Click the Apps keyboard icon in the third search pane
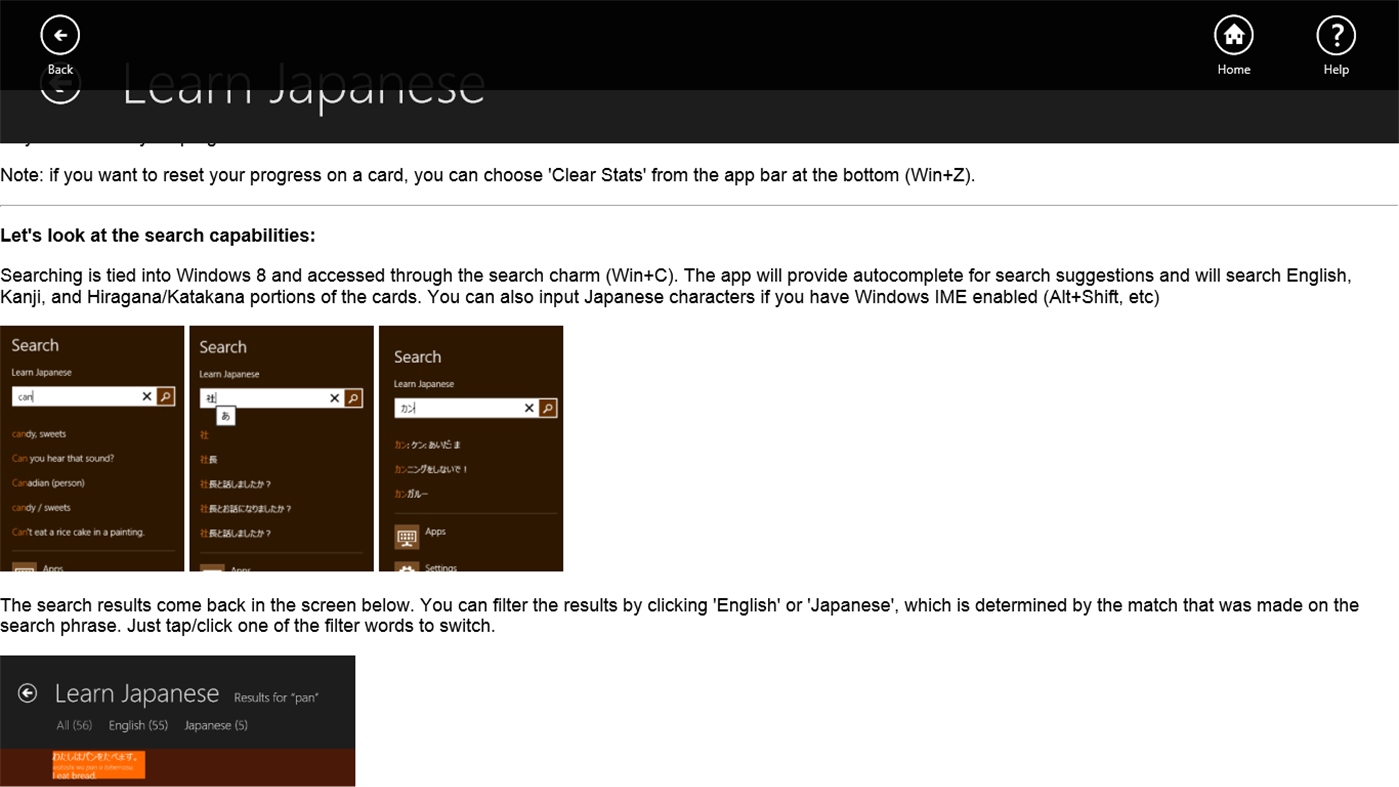This screenshot has width=1399, height=787. pyautogui.click(x=406, y=537)
